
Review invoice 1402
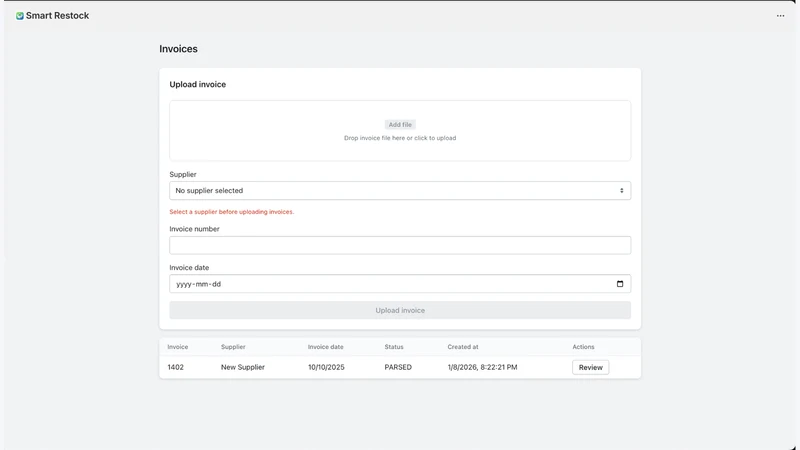coord(590,367)
